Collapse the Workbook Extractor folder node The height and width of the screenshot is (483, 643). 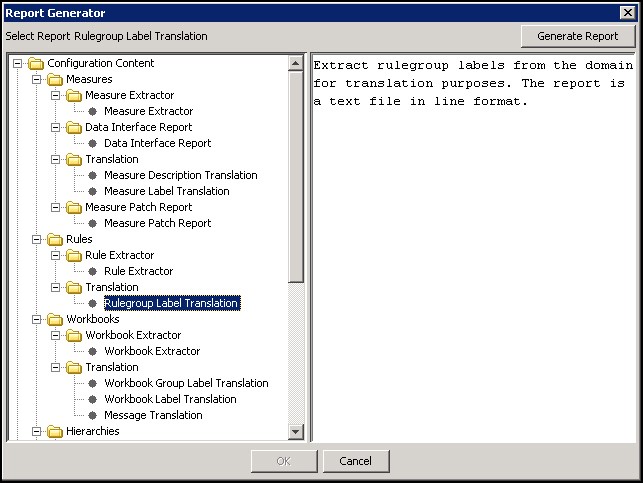coord(55,335)
